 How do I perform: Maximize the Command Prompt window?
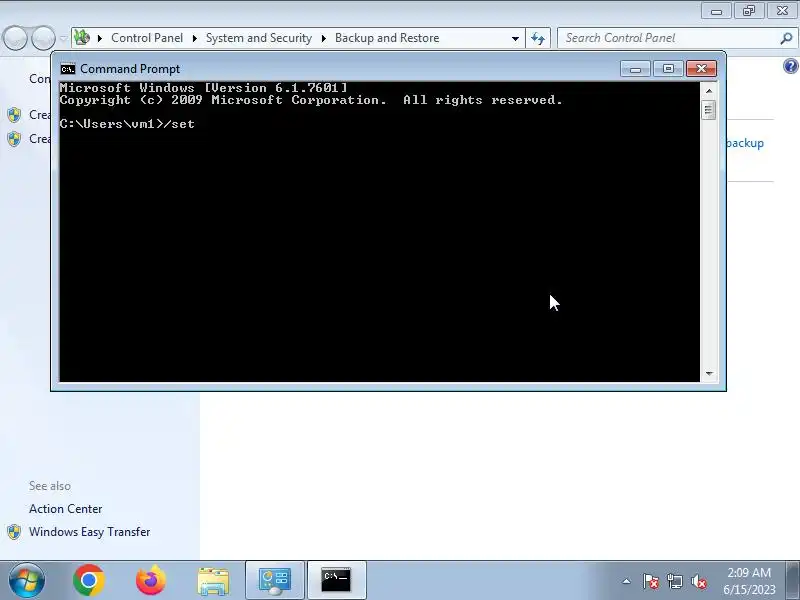pyautogui.click(x=668, y=69)
